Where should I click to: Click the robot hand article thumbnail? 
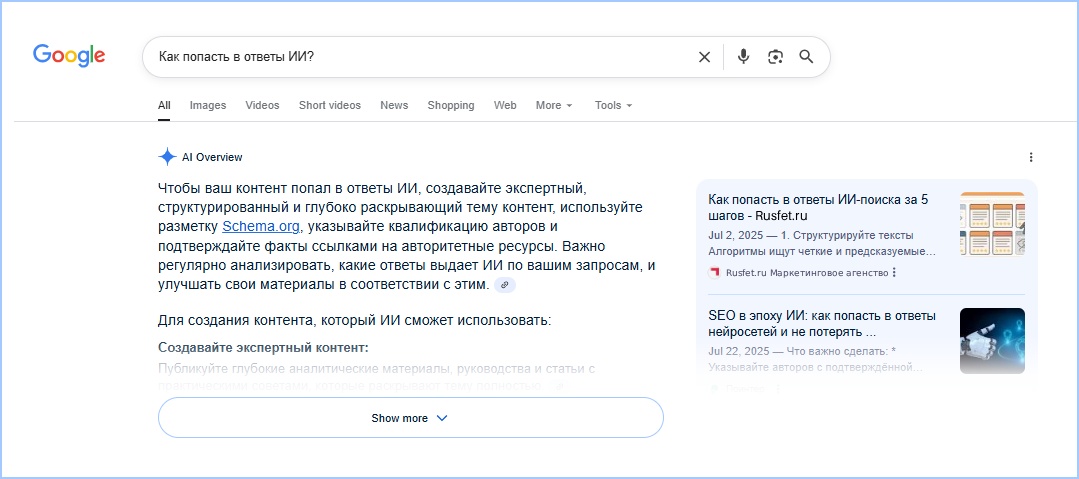(x=992, y=341)
